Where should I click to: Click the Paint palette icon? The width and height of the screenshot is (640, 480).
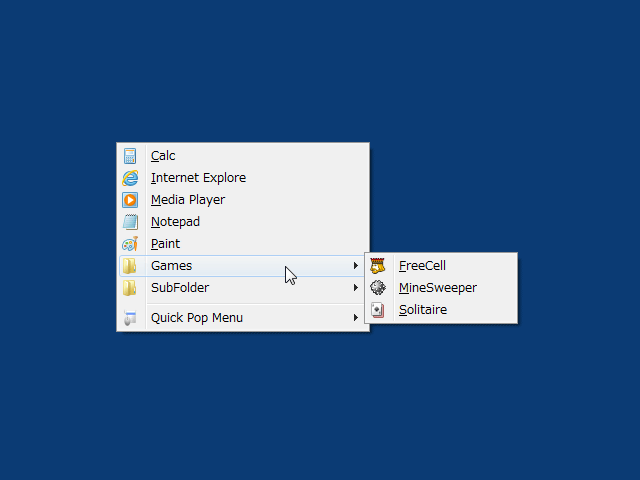[130, 244]
